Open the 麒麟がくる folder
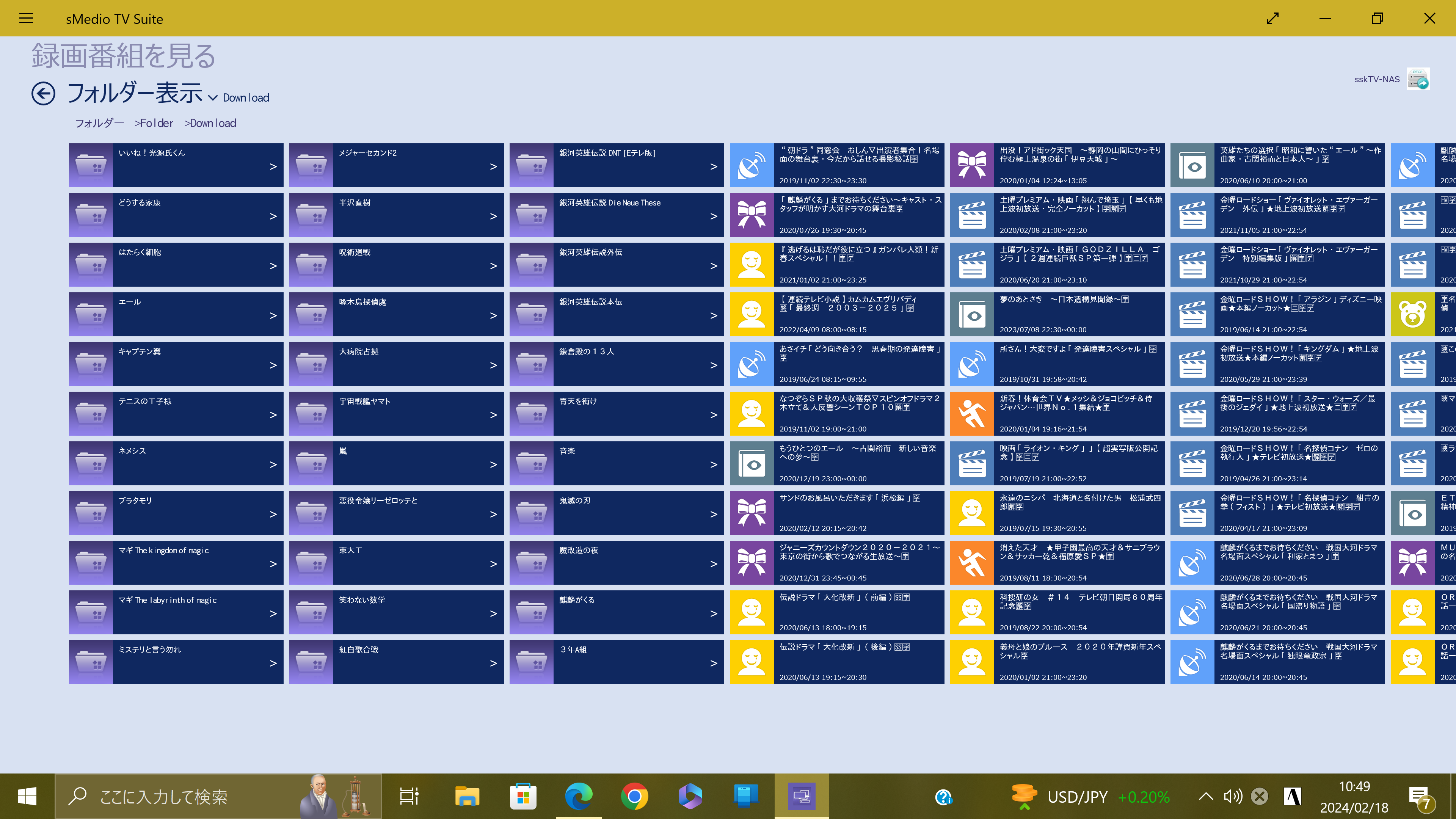 pos(617,612)
